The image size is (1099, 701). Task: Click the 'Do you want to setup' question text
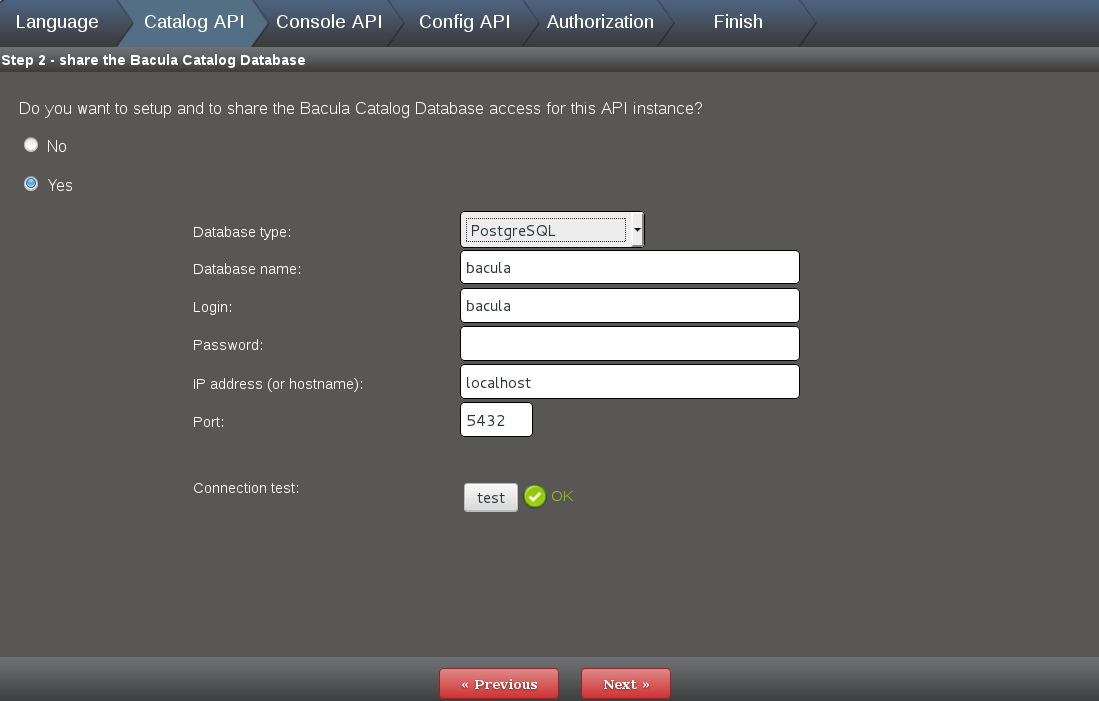click(360, 109)
